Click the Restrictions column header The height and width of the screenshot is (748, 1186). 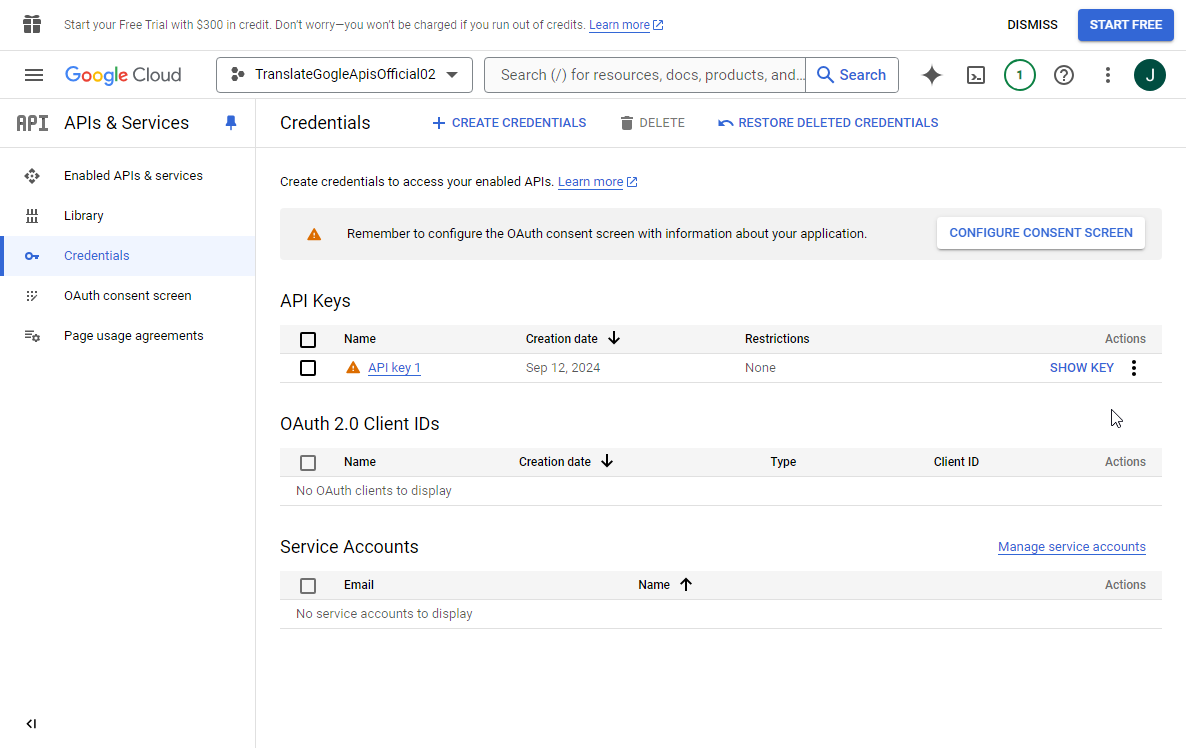777,339
